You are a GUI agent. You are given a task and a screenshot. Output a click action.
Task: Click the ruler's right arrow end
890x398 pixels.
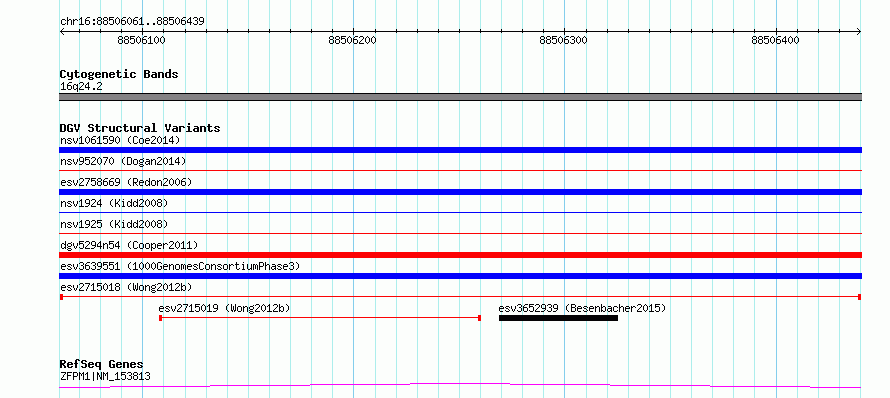[x=859, y=32]
